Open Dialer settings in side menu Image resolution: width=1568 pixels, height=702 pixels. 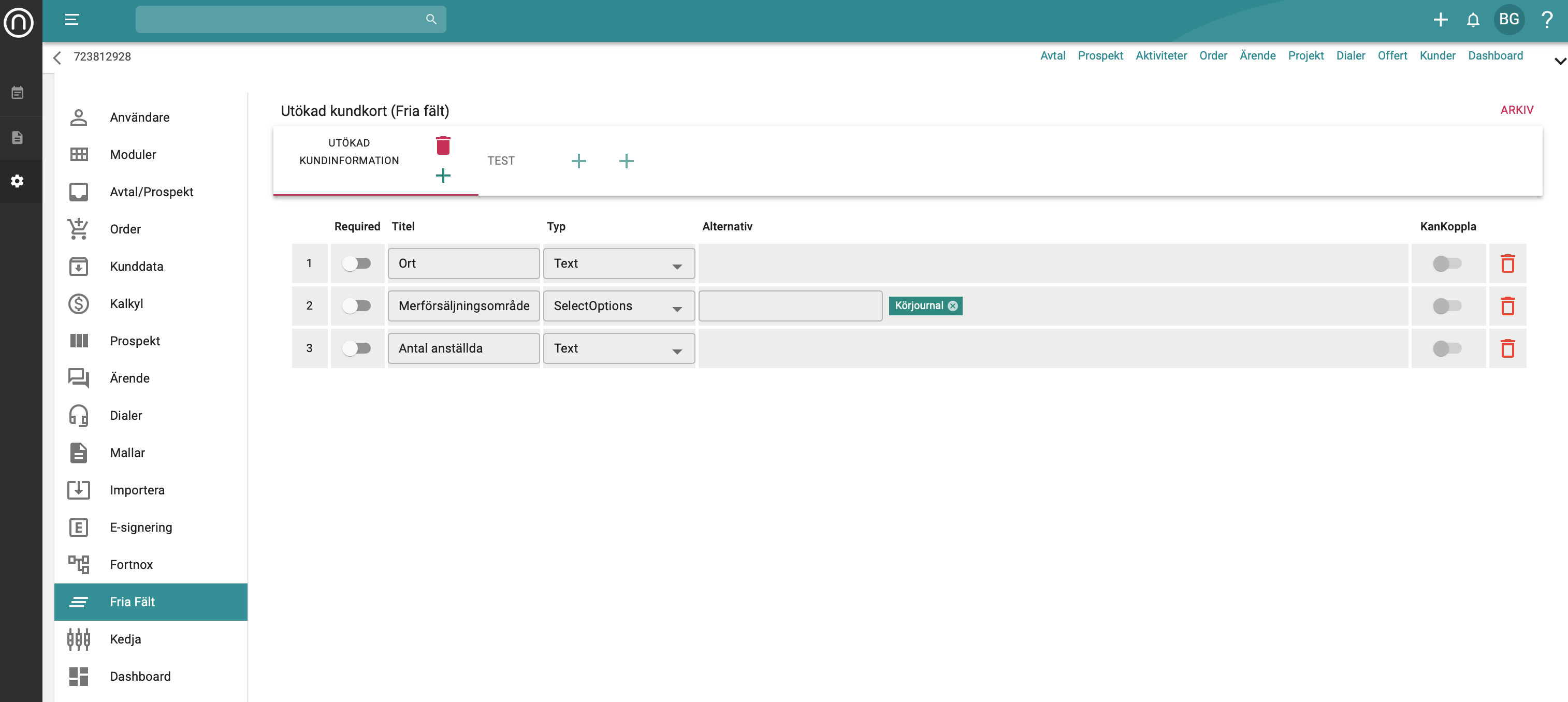150,416
